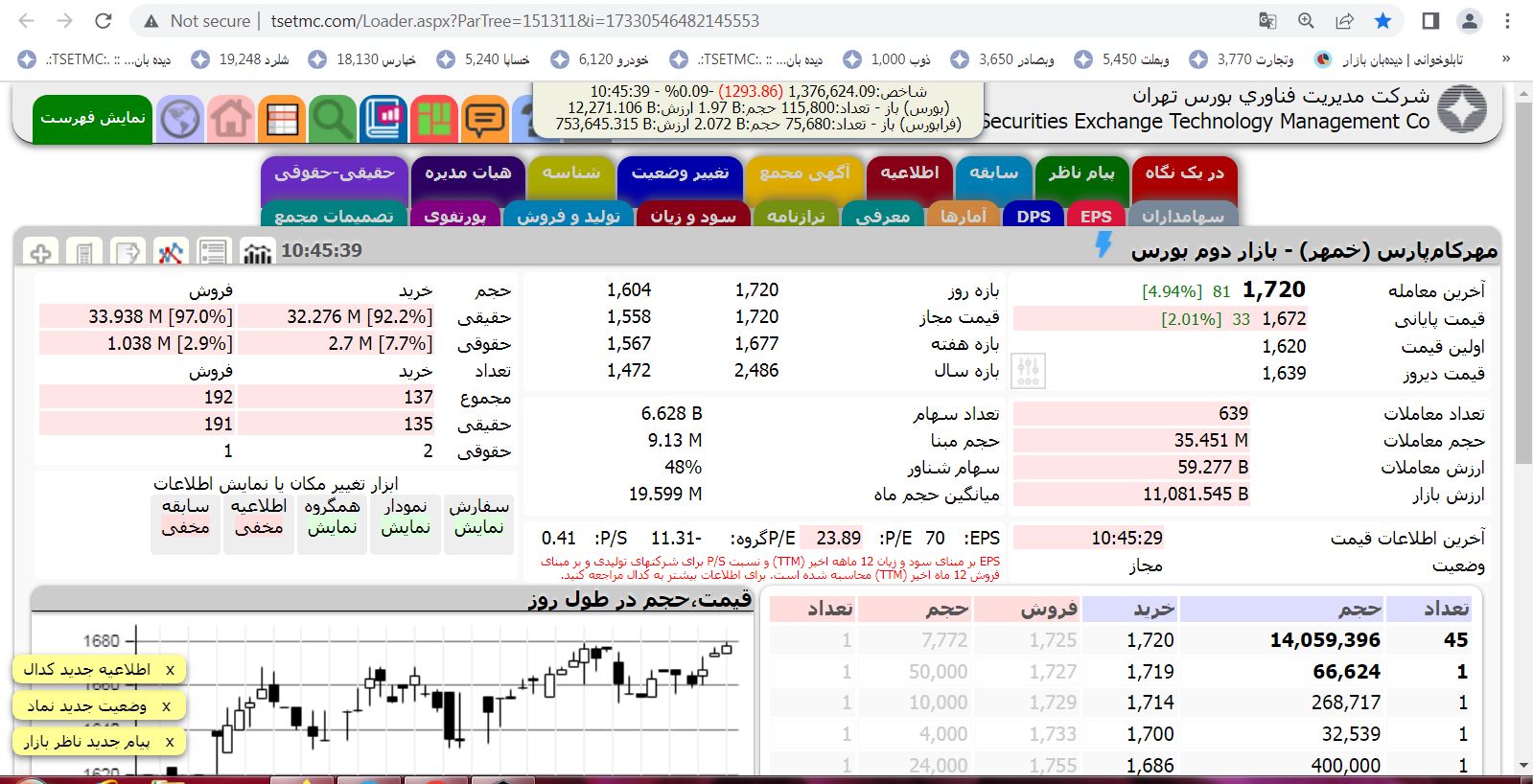The width and height of the screenshot is (1533, 784).
Task: Click the browser address bar URL
Action: [515, 21]
